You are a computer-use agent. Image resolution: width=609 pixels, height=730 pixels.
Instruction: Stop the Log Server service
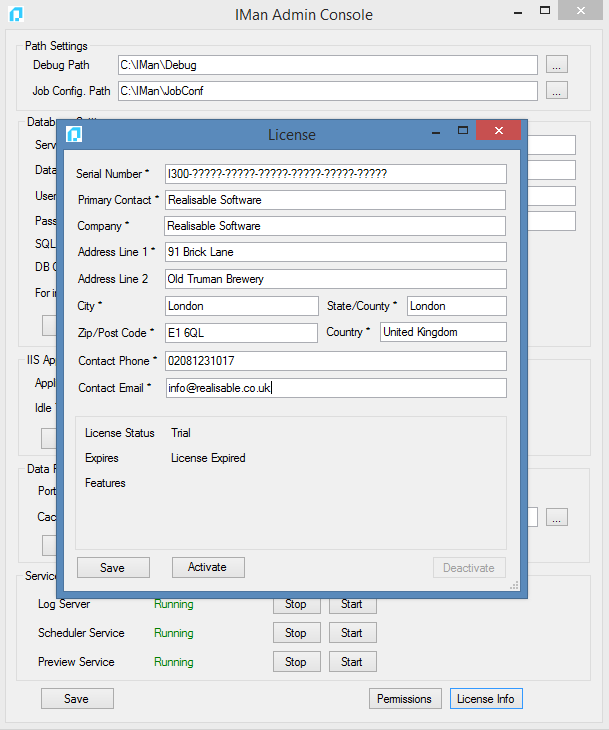pos(296,604)
